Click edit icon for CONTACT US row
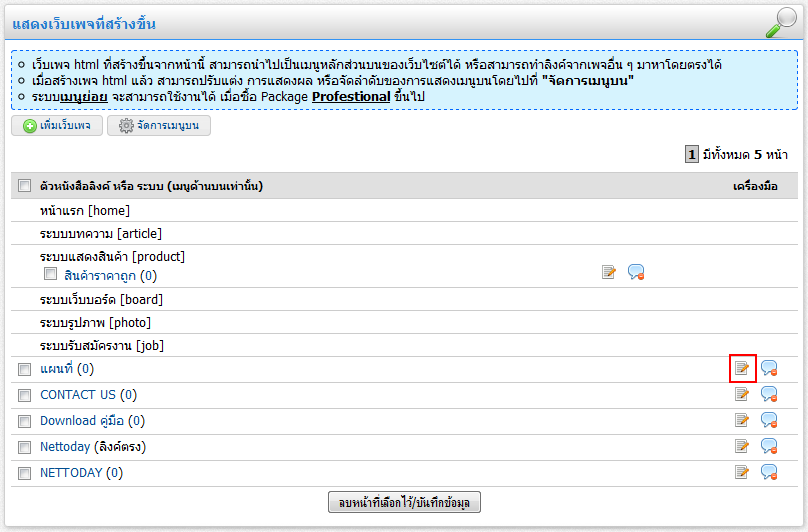This screenshot has height=532, width=808. 742,394
